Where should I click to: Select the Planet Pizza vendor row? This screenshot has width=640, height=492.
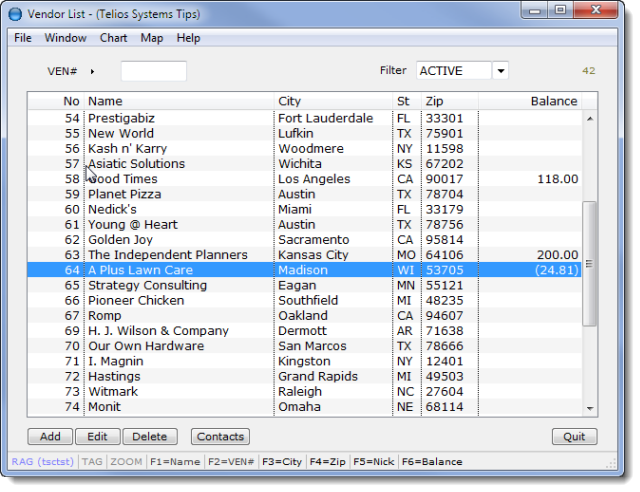click(124, 194)
